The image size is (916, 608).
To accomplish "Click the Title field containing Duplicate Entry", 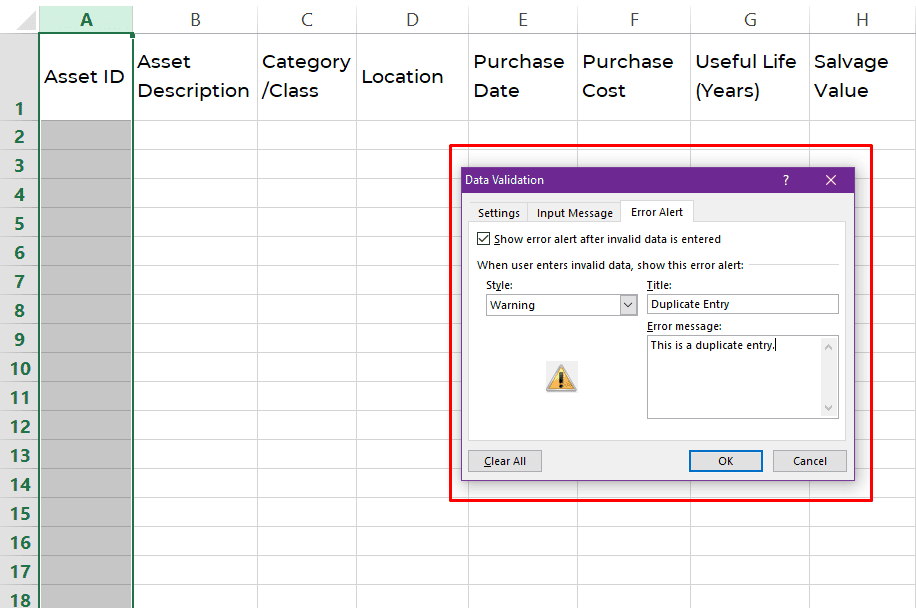I will click(742, 304).
